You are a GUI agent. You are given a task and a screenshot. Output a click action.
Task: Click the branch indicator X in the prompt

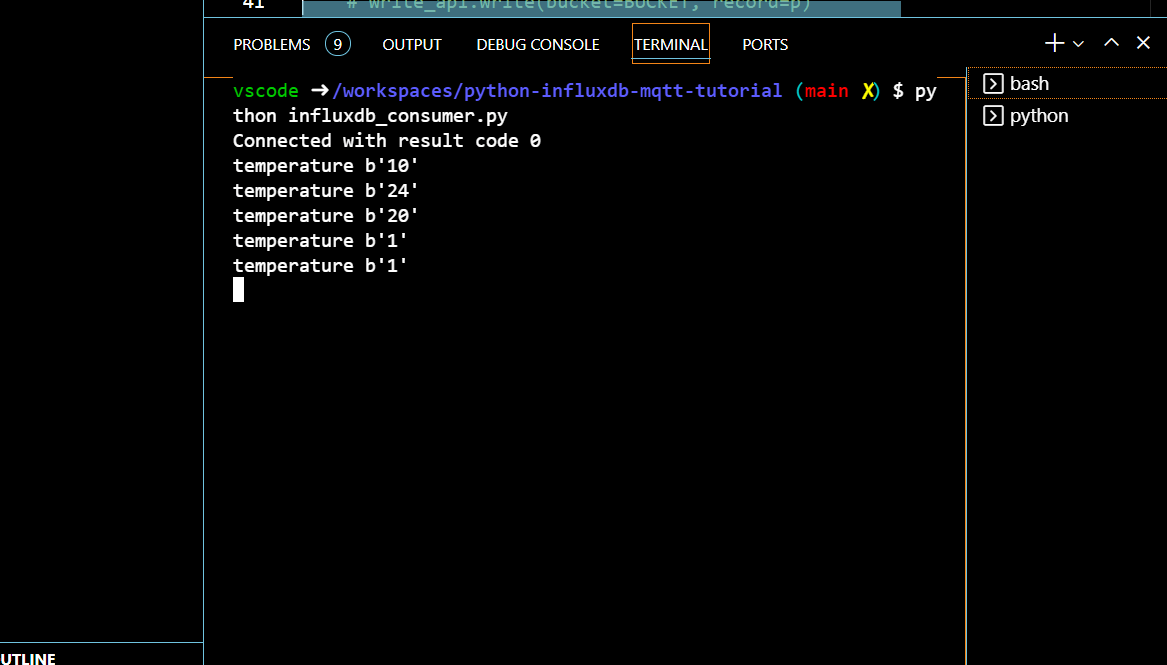point(869,90)
